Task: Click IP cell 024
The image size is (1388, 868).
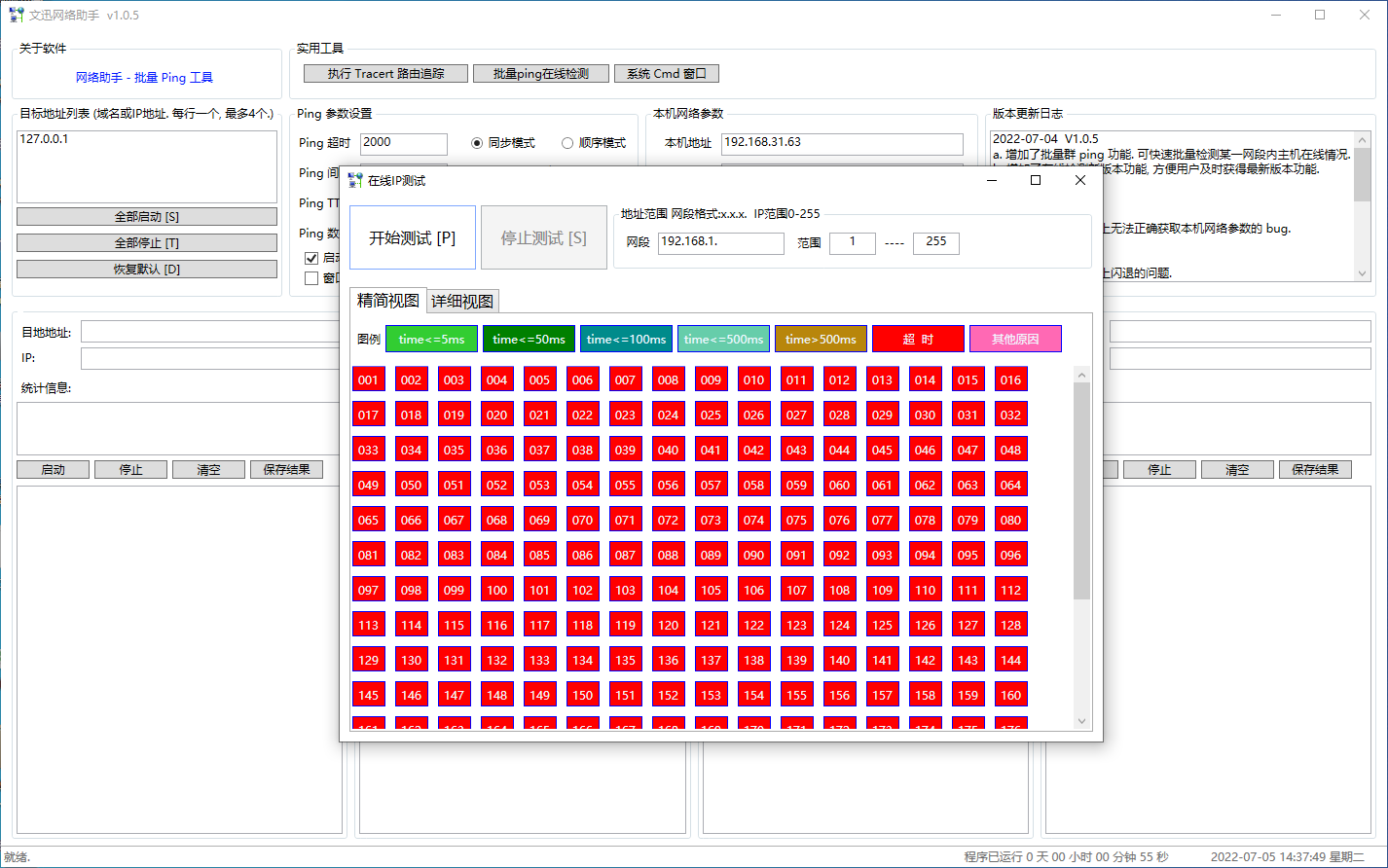Action: coord(669,415)
